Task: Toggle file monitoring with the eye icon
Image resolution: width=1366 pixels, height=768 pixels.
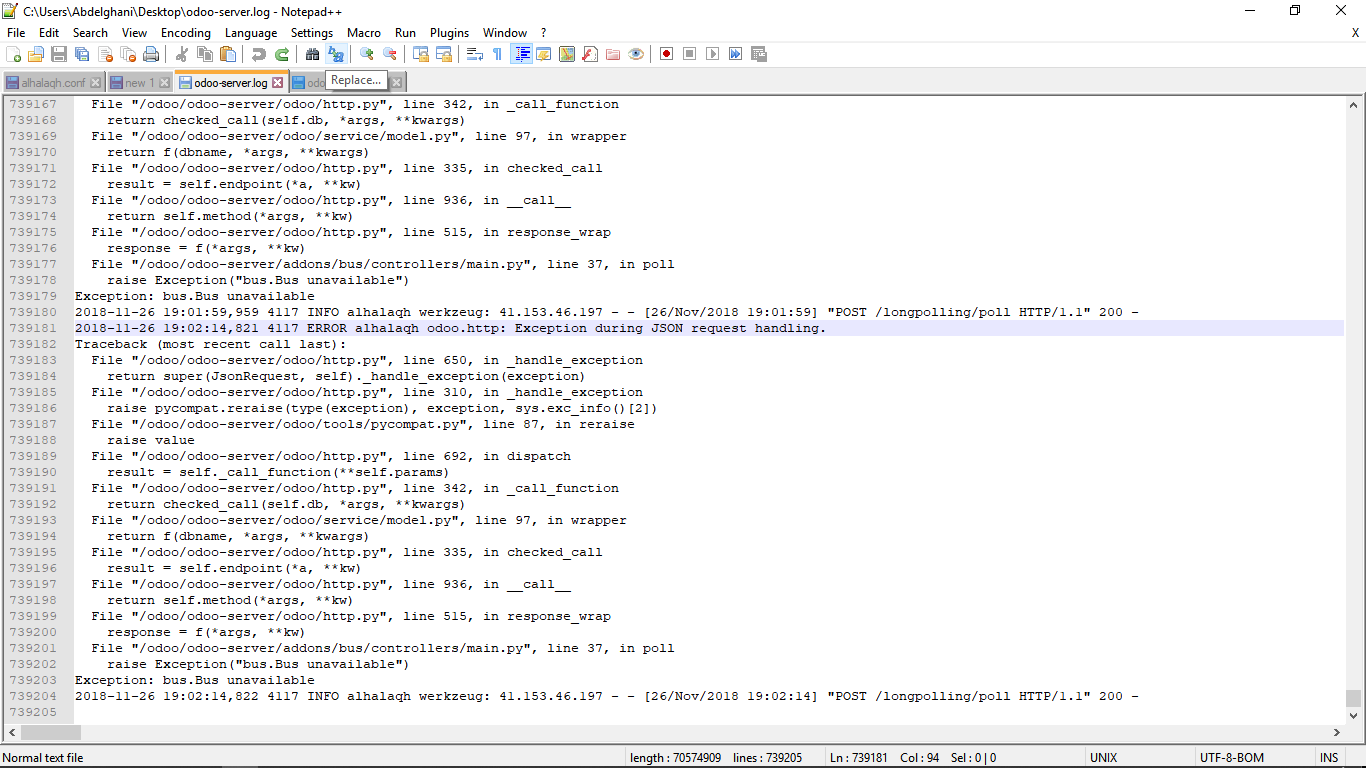Action: pos(635,54)
